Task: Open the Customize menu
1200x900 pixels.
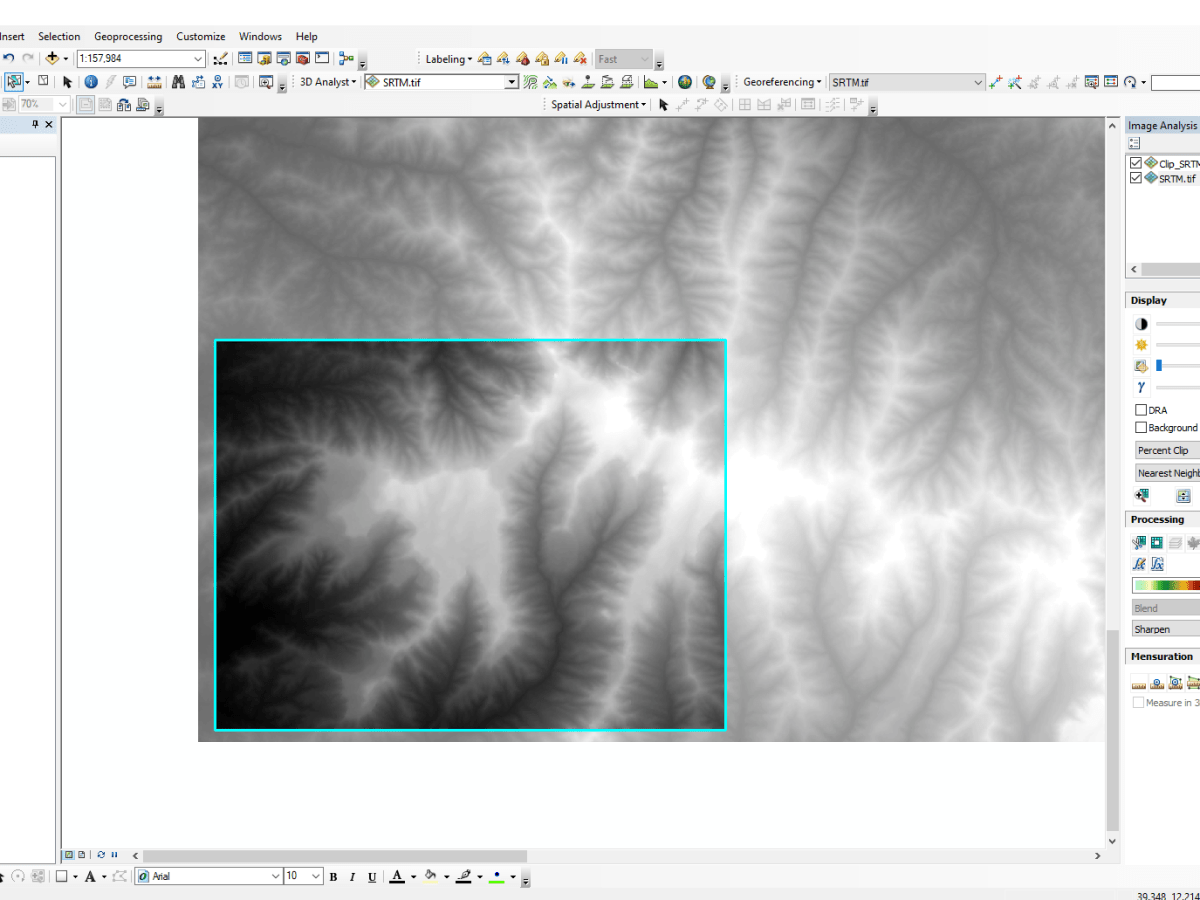Action: (x=200, y=36)
